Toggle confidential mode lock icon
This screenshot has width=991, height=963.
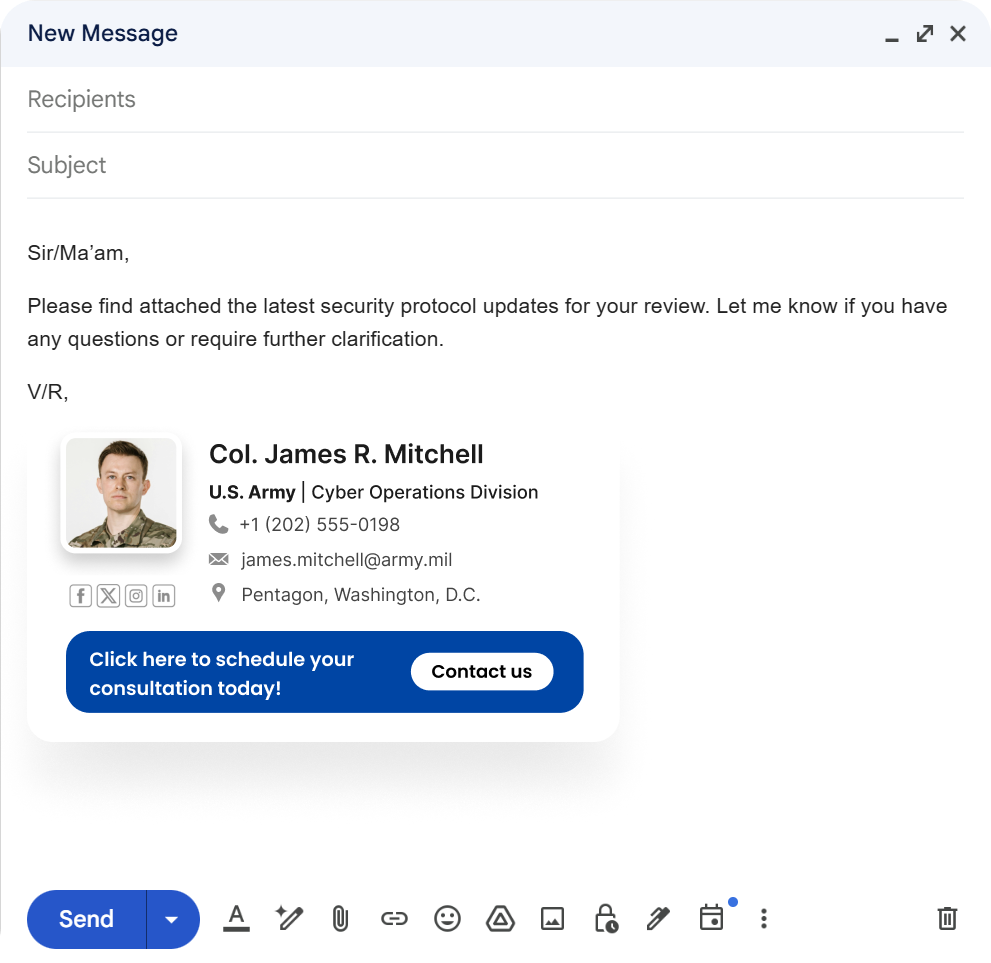[605, 918]
